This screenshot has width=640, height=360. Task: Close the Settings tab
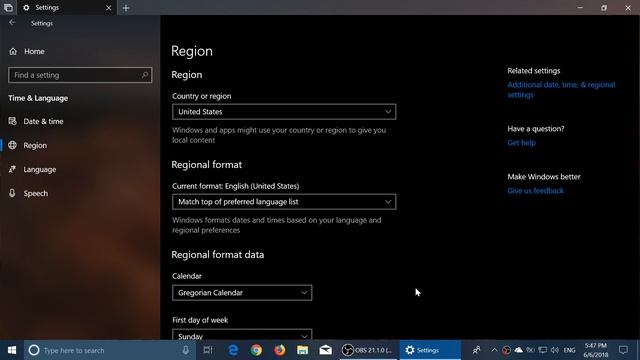tap(109, 8)
